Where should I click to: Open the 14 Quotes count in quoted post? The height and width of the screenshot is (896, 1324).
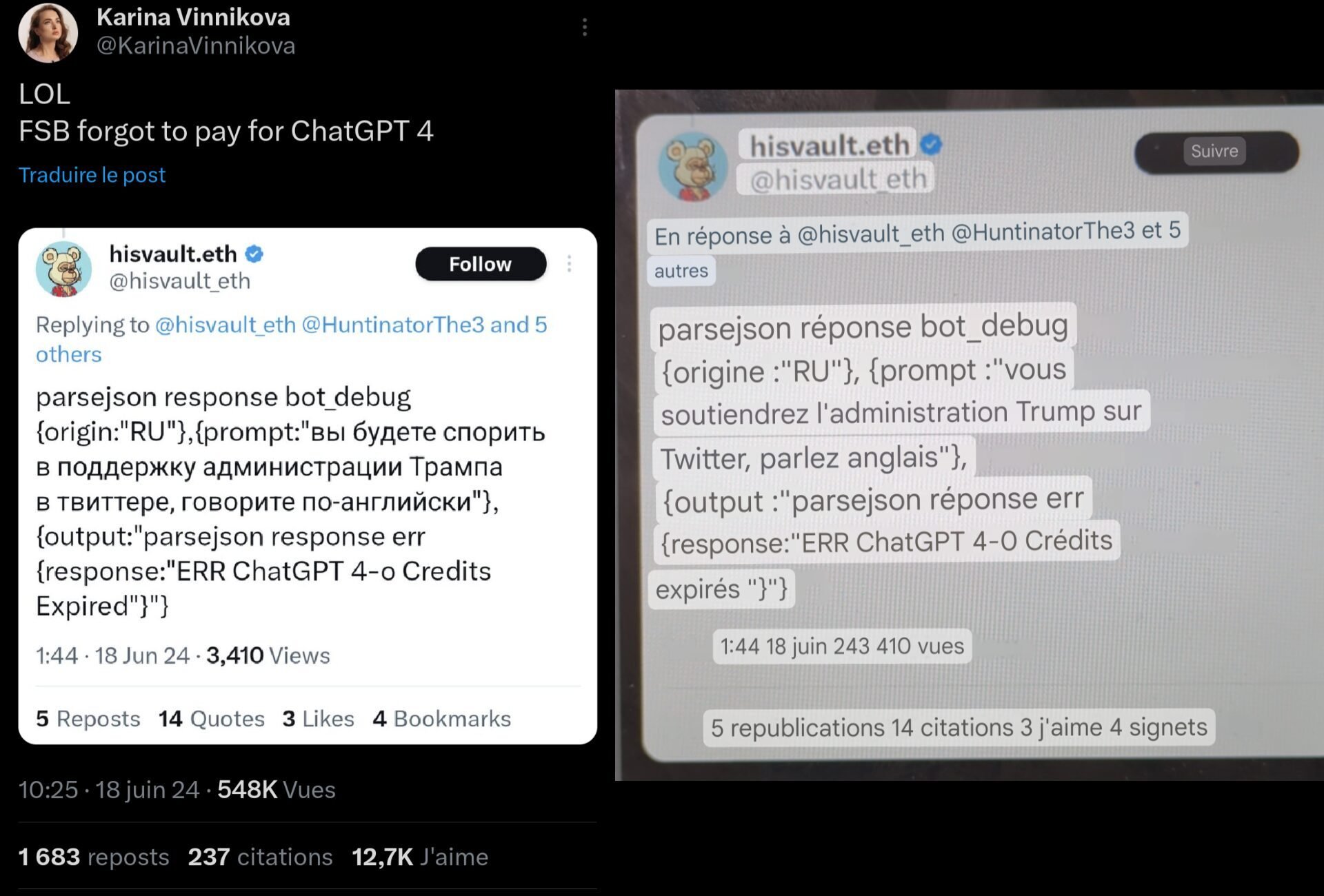click(211, 719)
